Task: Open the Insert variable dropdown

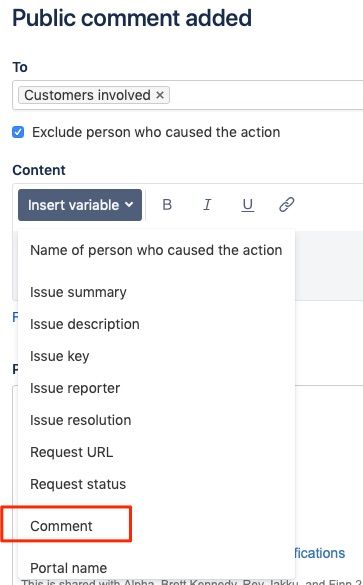Action: click(80, 205)
